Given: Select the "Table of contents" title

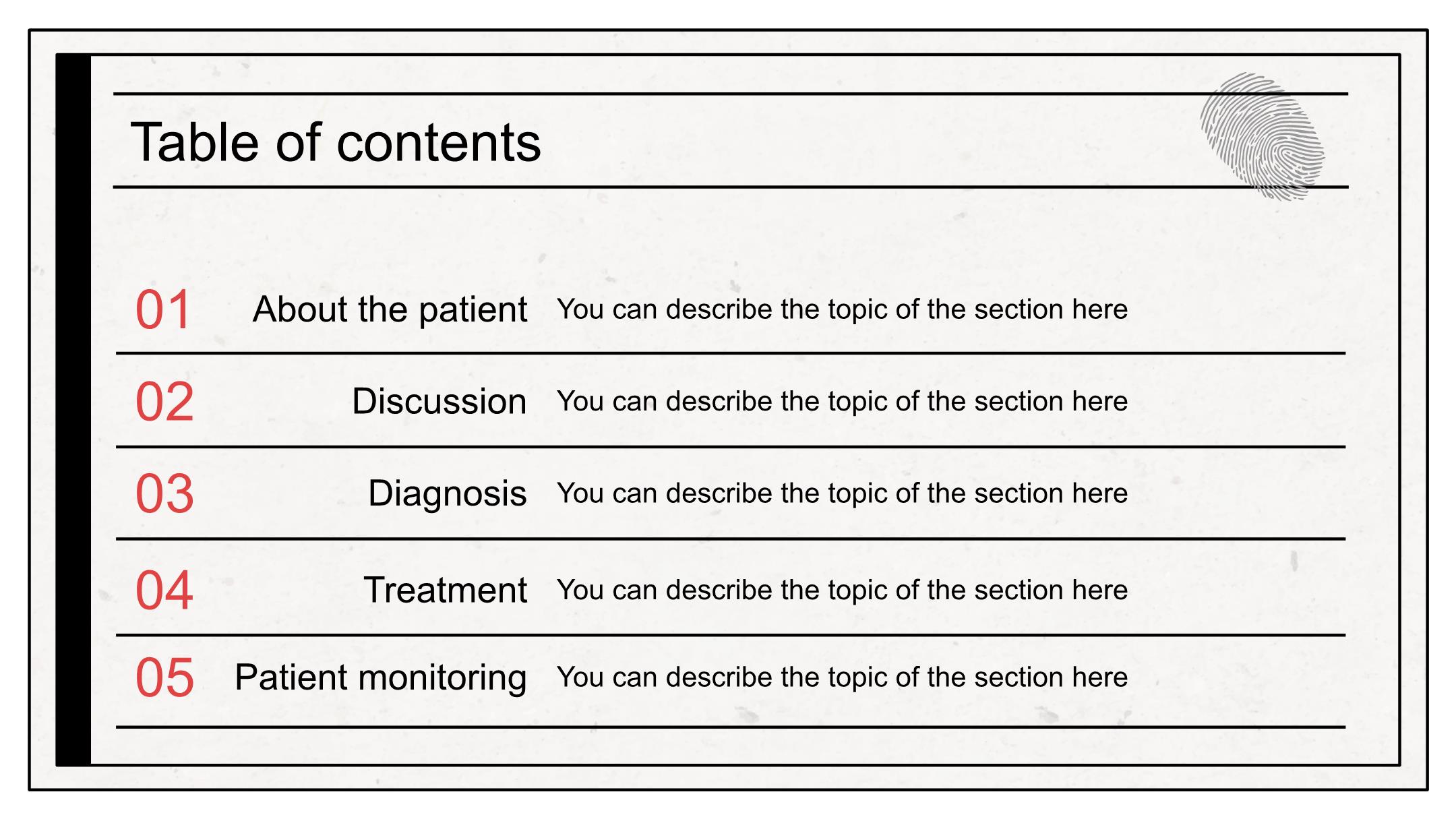Looking at the screenshot, I should coord(336,143).
